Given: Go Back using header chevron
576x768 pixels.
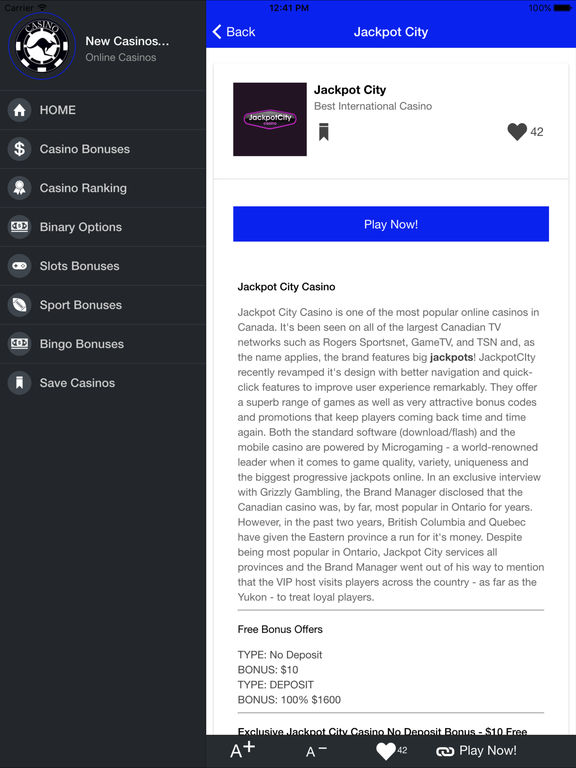Looking at the screenshot, I should click(x=234, y=32).
